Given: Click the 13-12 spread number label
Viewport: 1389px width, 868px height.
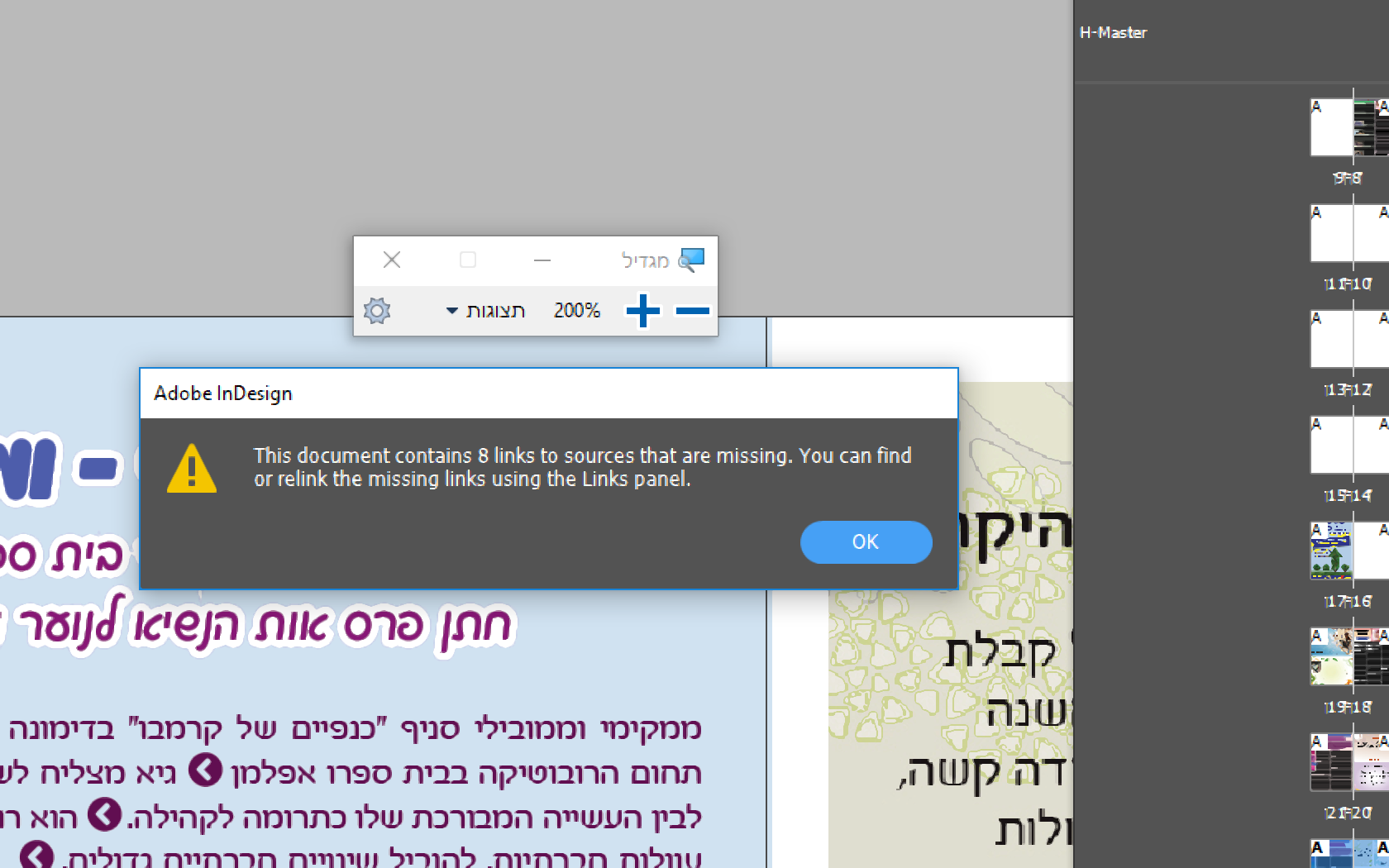Looking at the screenshot, I should (1348, 389).
